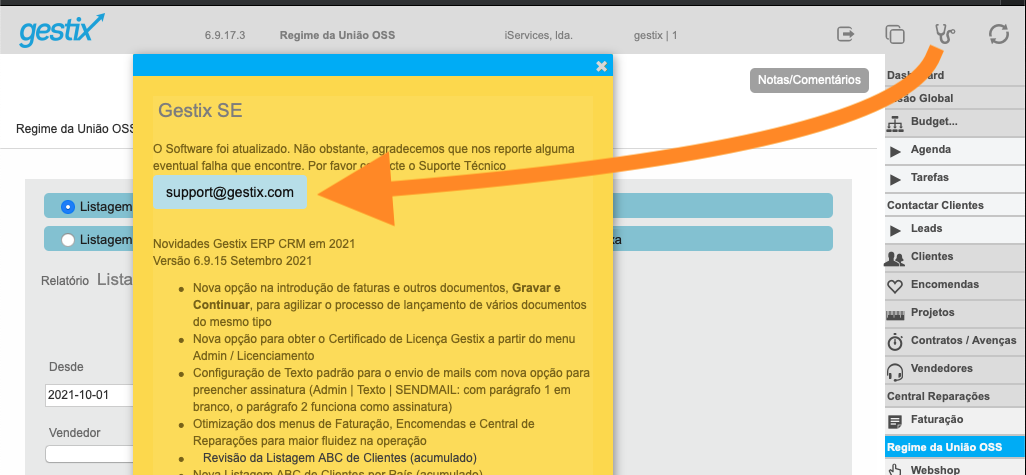
Task: Click version number 6.9.17.3 in header
Action: [224, 35]
